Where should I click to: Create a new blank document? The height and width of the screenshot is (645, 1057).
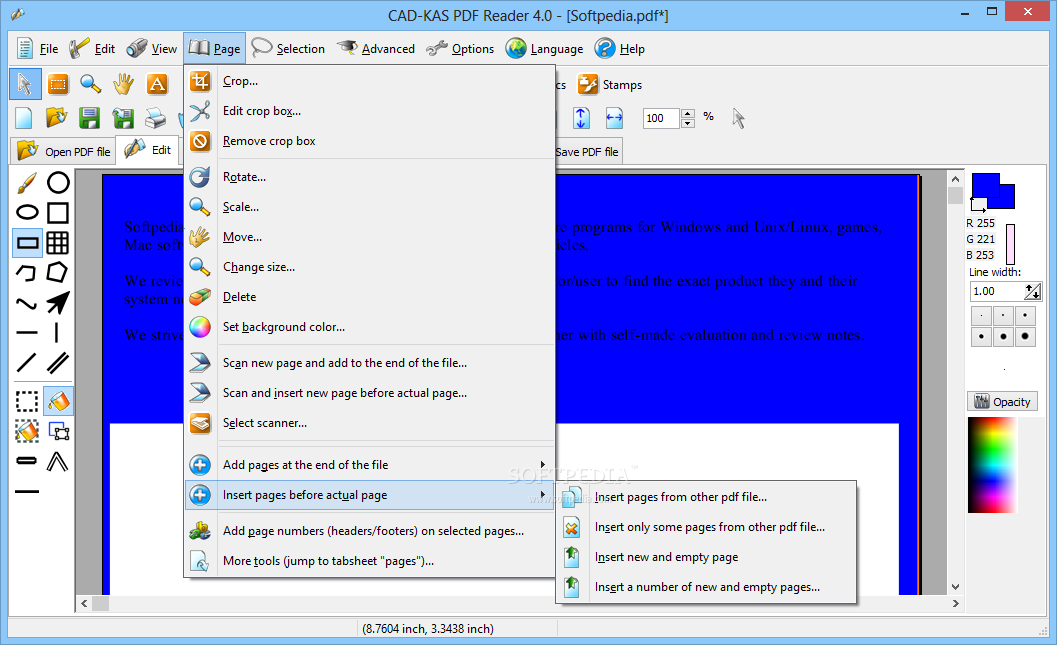coord(24,118)
